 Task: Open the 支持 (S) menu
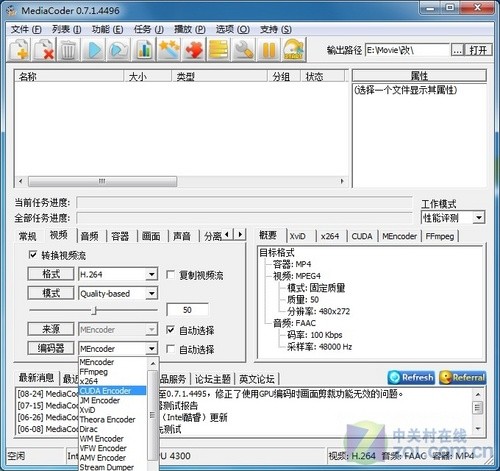(276, 29)
